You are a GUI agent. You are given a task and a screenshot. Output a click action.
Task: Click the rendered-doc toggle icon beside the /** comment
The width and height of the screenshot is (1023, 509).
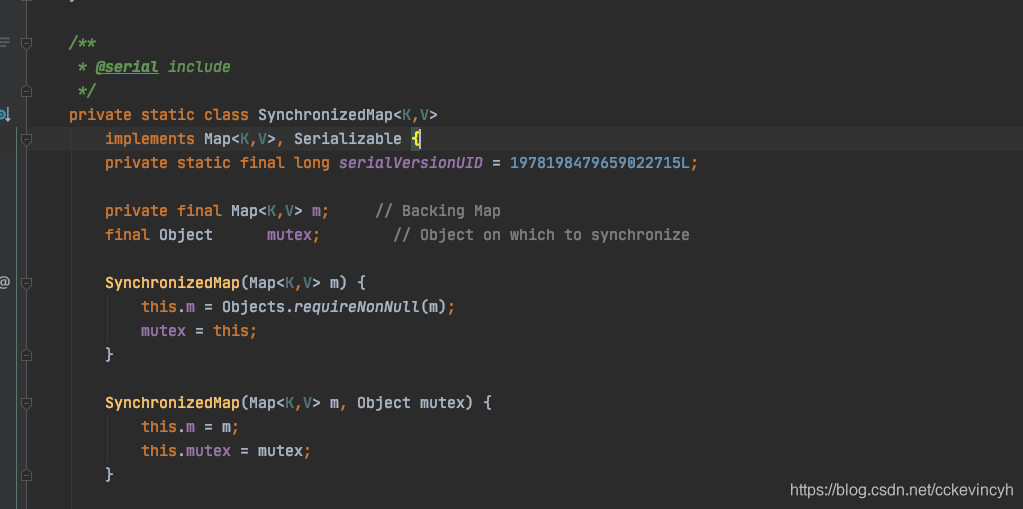point(5,43)
